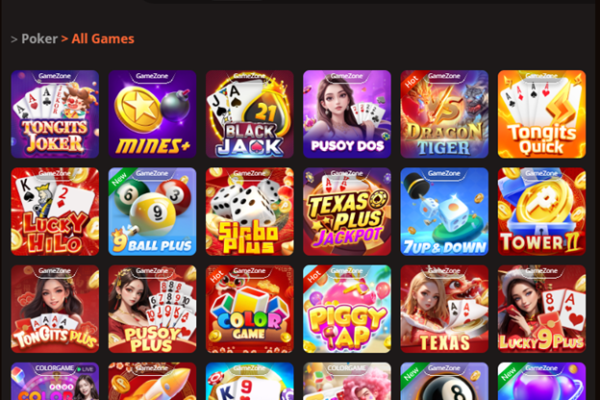Image resolution: width=600 pixels, height=400 pixels.
Task: Open the Black Jack game
Action: pos(249,114)
